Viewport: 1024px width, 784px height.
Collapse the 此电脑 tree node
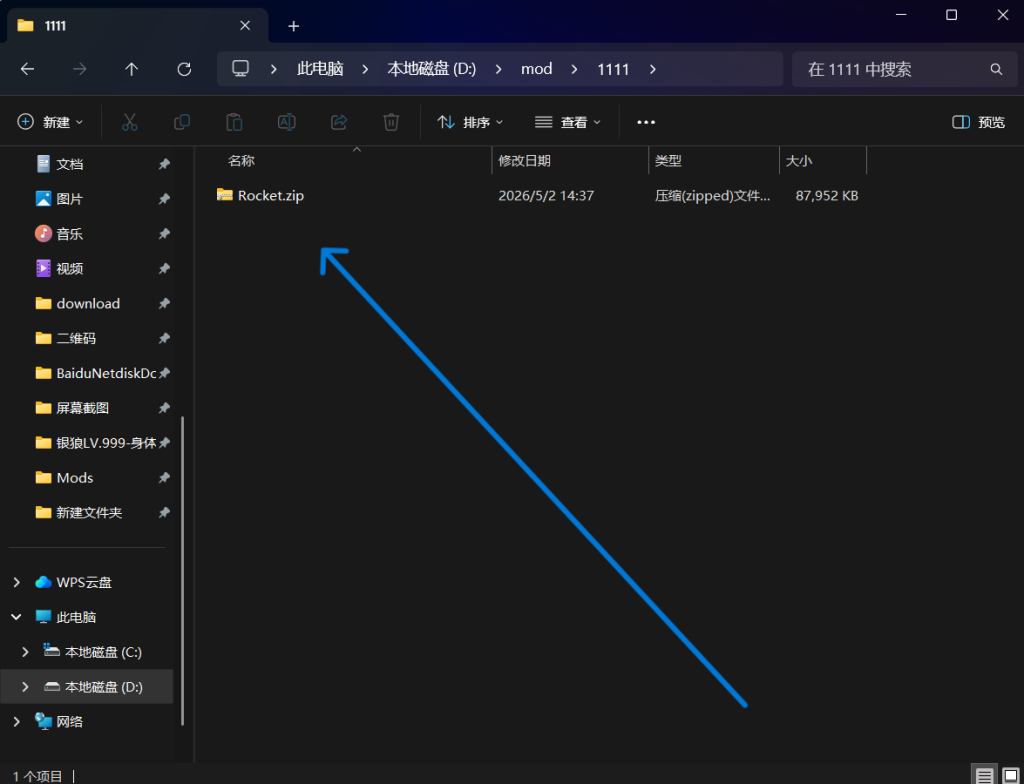(x=17, y=617)
